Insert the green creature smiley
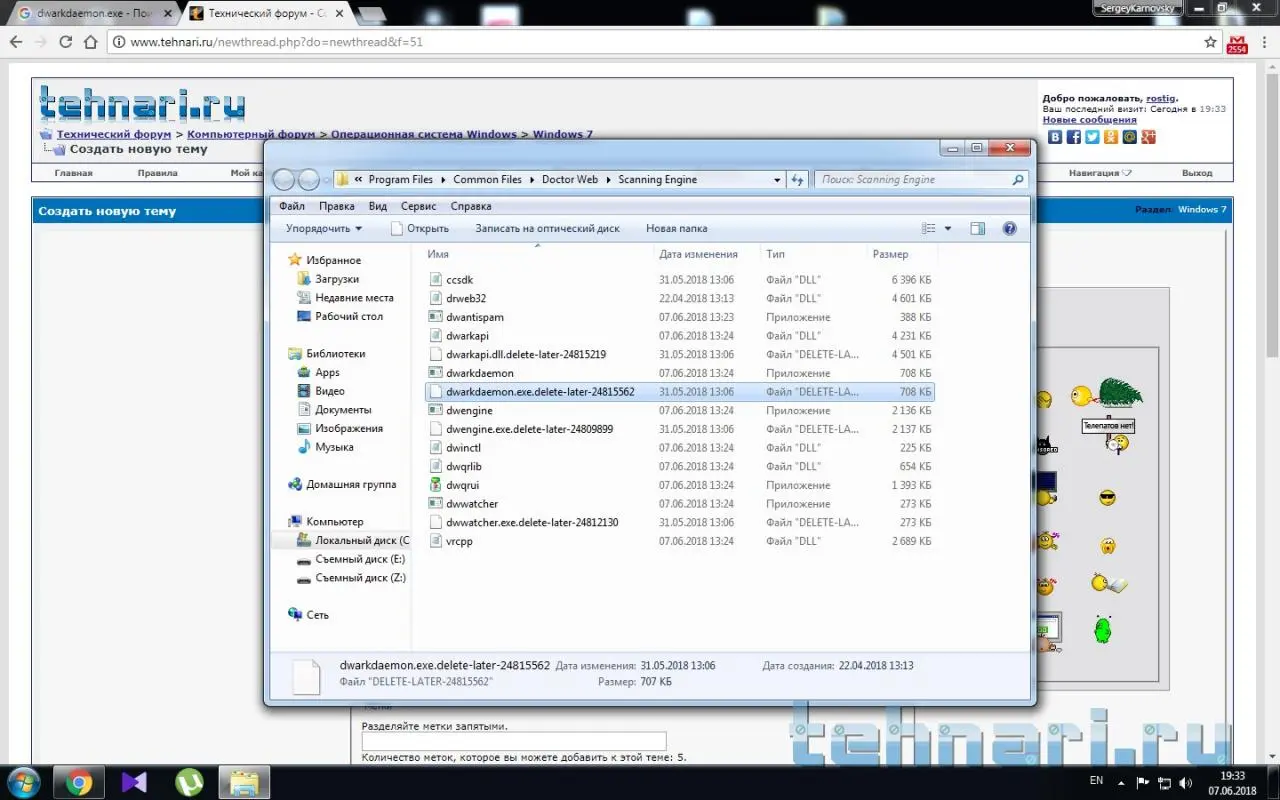This screenshot has width=1280, height=800. (1103, 630)
